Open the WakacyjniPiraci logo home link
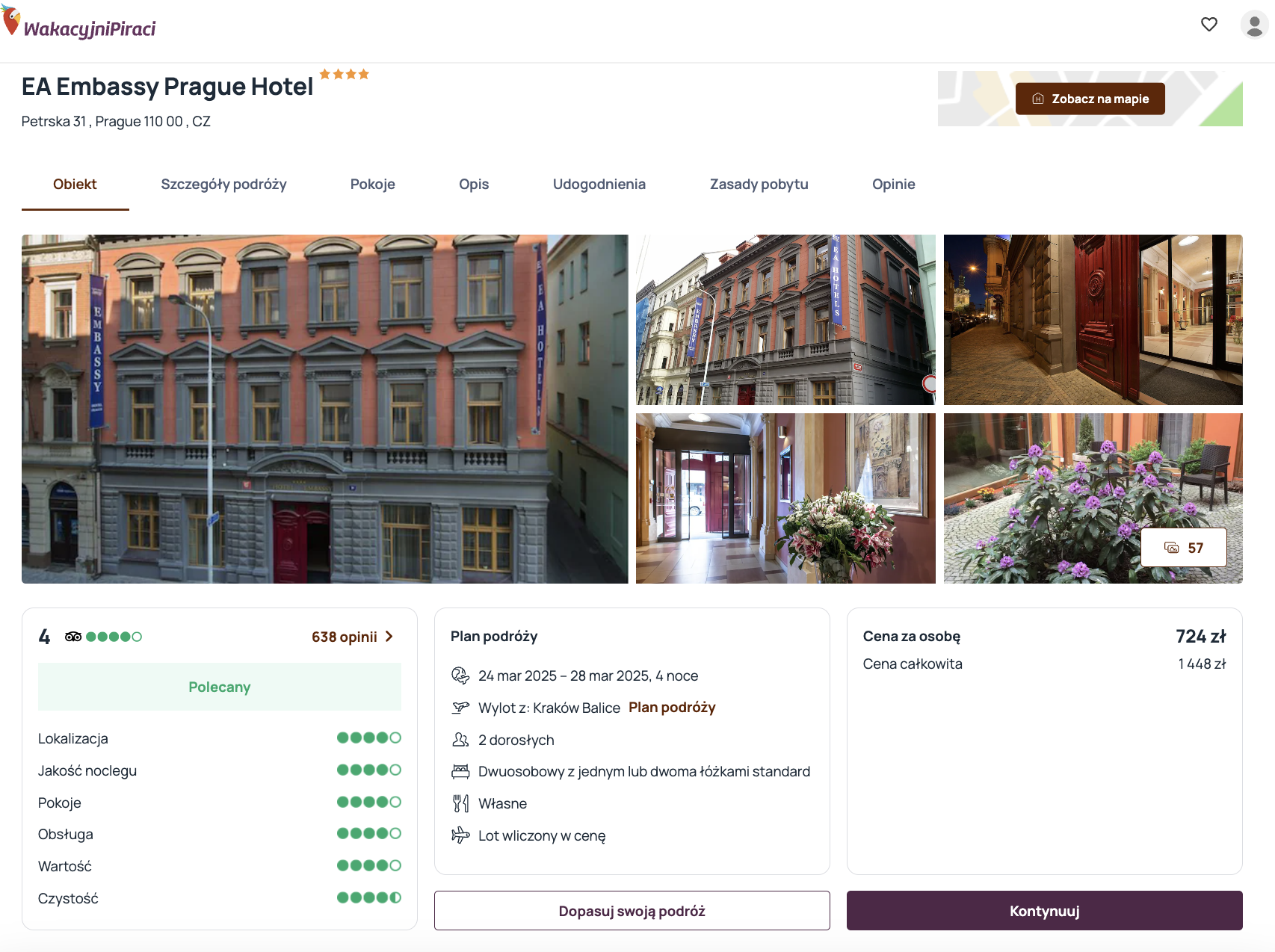 (79, 23)
